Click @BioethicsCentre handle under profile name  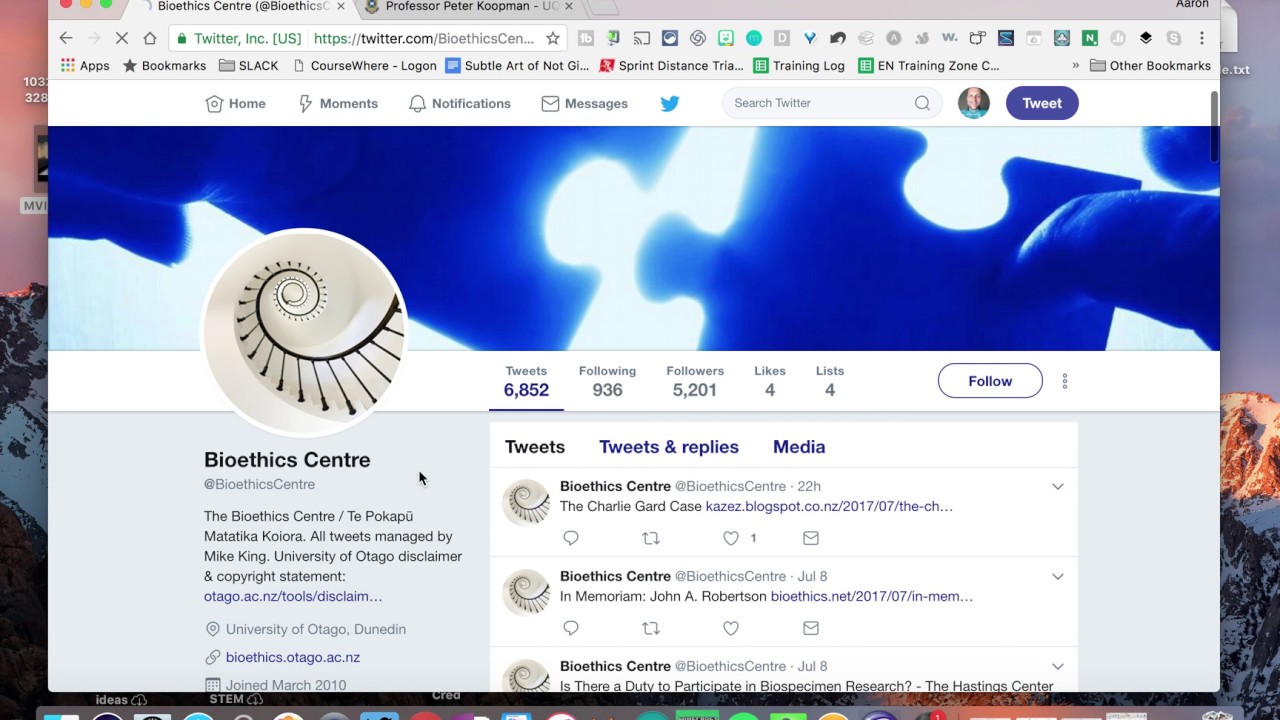point(260,484)
